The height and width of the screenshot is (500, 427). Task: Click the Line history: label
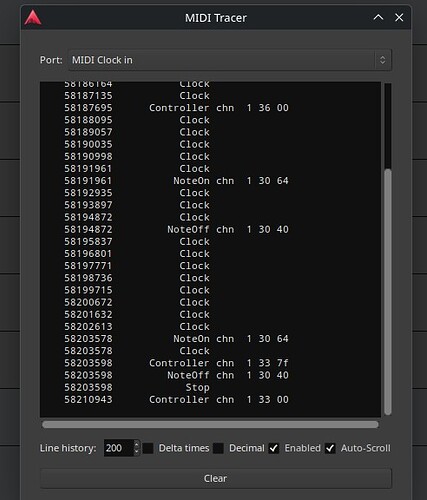pyautogui.click(x=68, y=448)
